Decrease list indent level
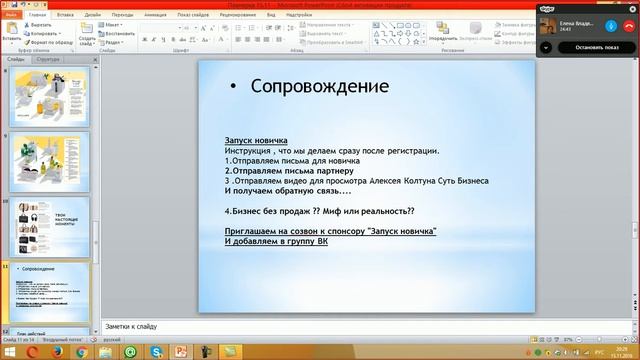The image size is (640, 360). [x=268, y=28]
